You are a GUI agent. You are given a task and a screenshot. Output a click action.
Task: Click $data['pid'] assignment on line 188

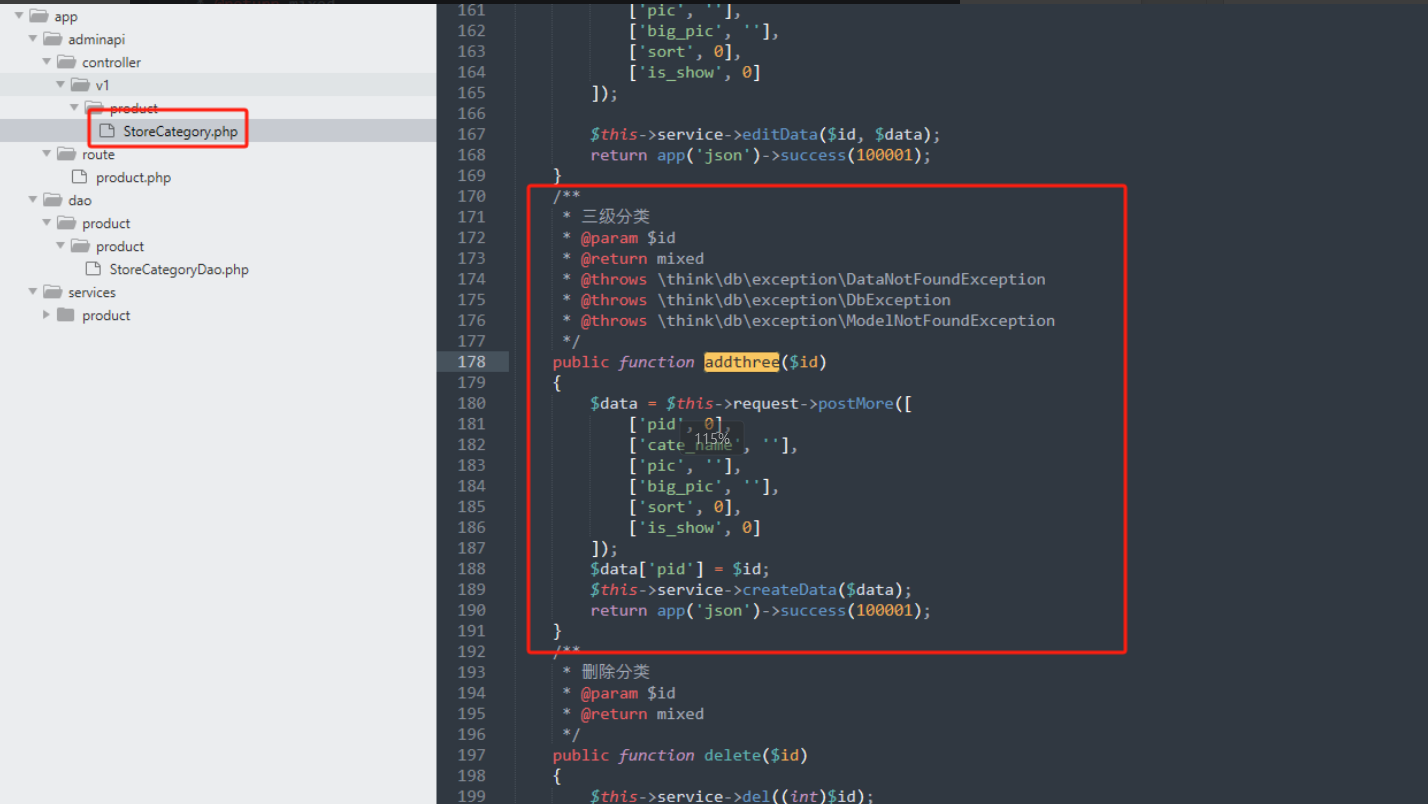click(680, 569)
